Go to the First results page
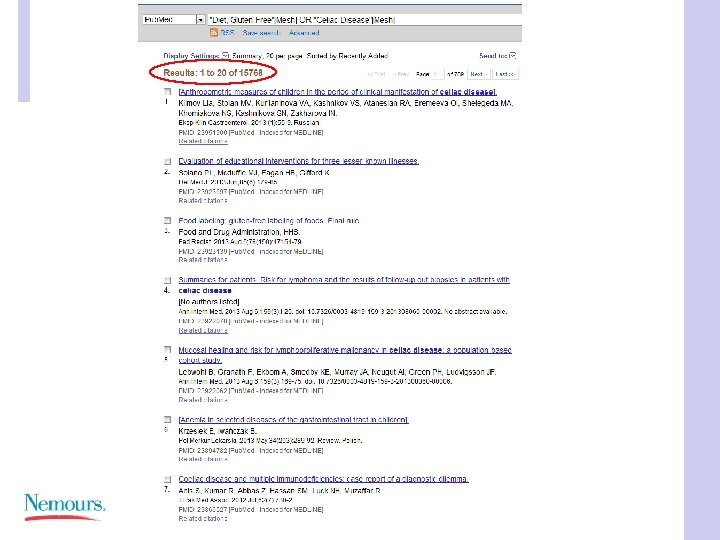720x540 pixels. pos(376,74)
